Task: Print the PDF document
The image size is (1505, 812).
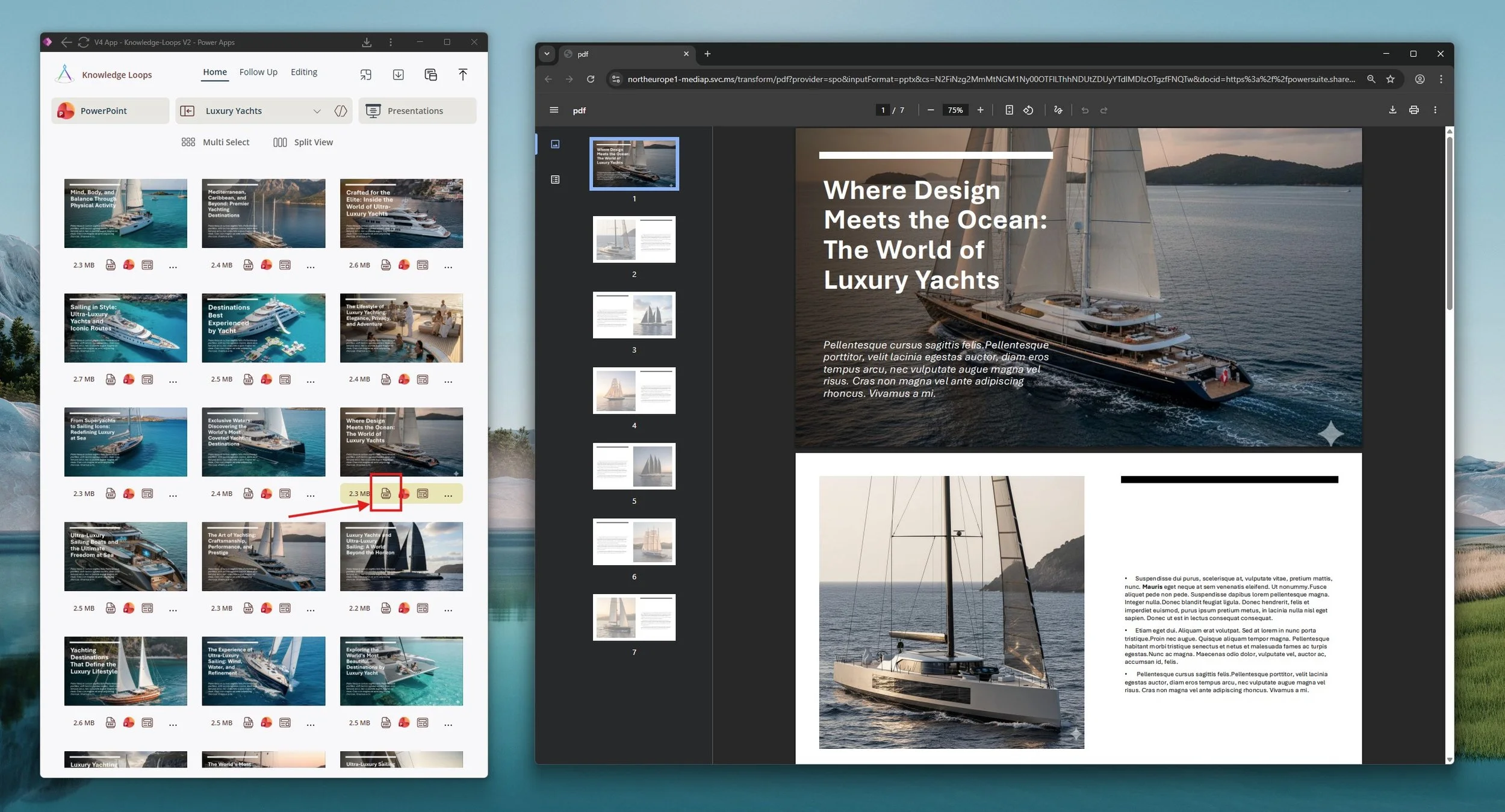Action: click(1413, 110)
